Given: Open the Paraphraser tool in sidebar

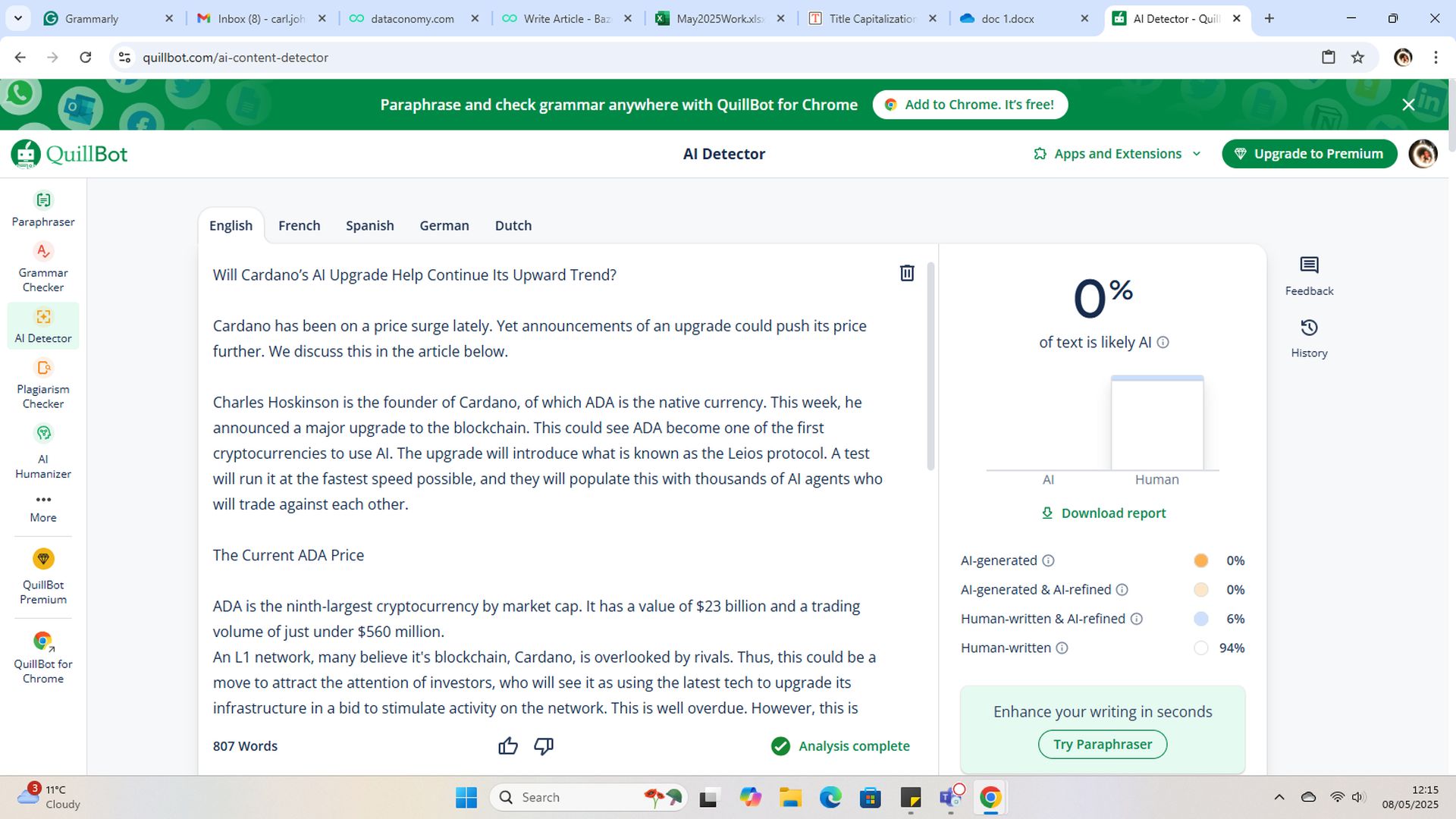Looking at the screenshot, I should click(x=43, y=209).
